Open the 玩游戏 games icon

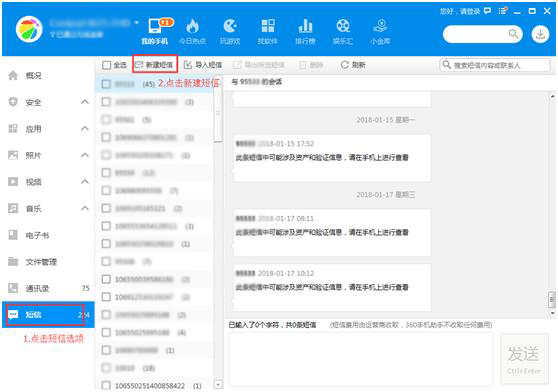(230, 27)
